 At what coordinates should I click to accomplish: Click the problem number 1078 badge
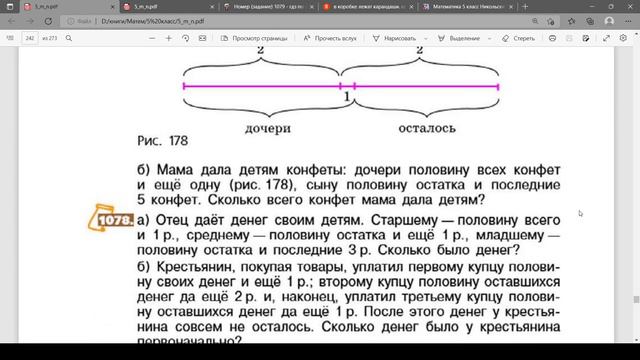115,220
